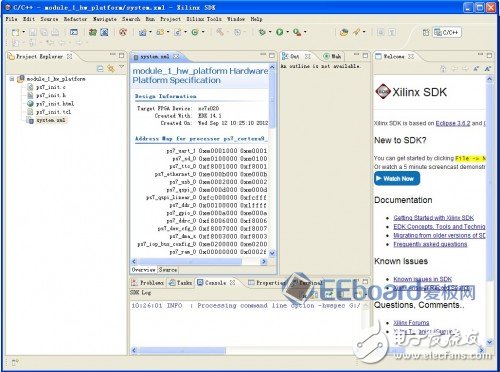
Task: Open the C/C++ perspective button
Action: click(x=447, y=32)
